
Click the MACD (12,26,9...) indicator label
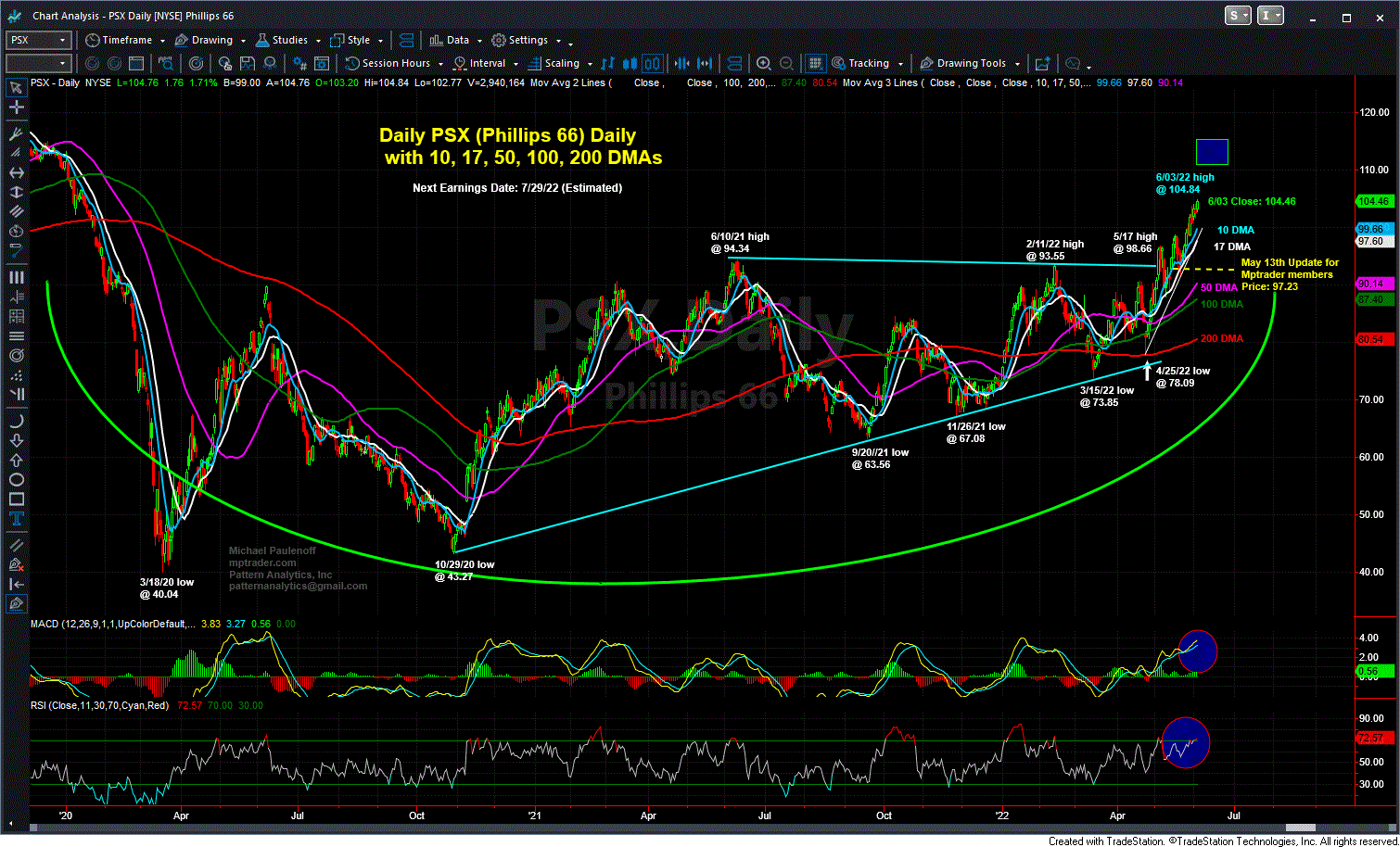(112, 624)
